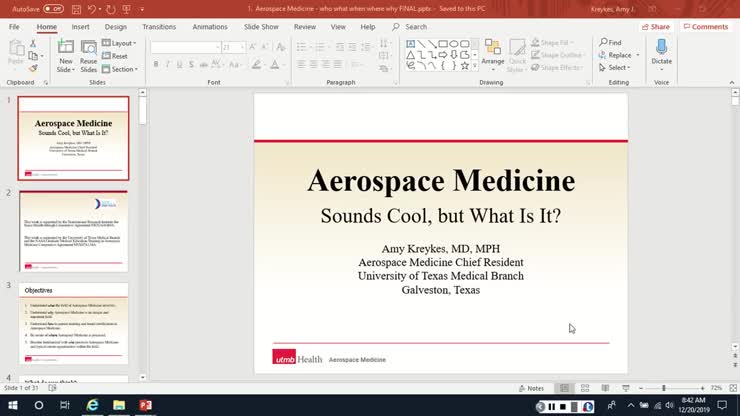Start Slide Show from status bar icon
Viewport: 740px width, 416px height.
coord(626,388)
